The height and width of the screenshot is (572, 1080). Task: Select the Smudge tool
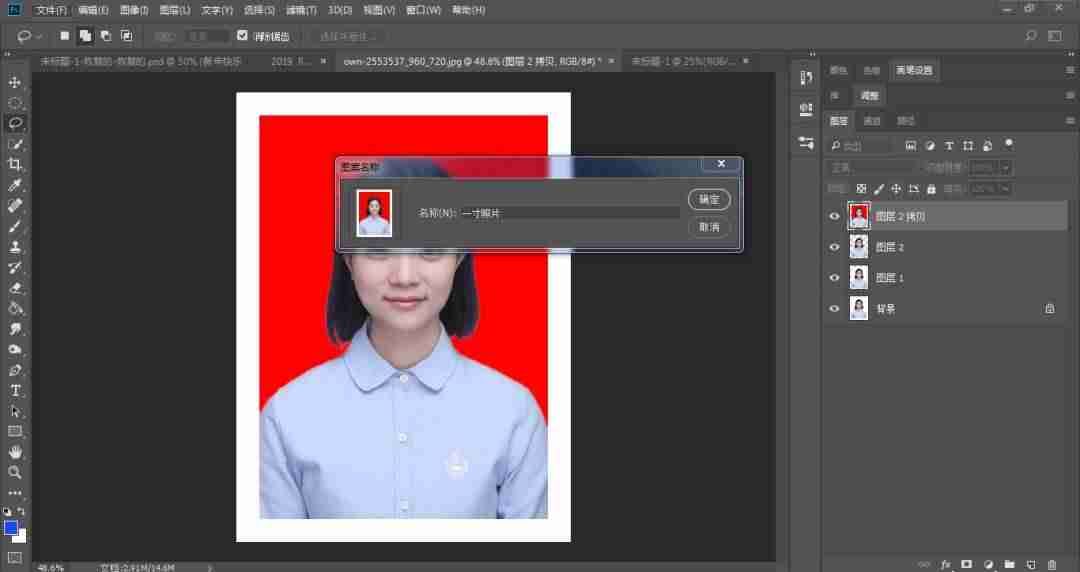tap(14, 329)
